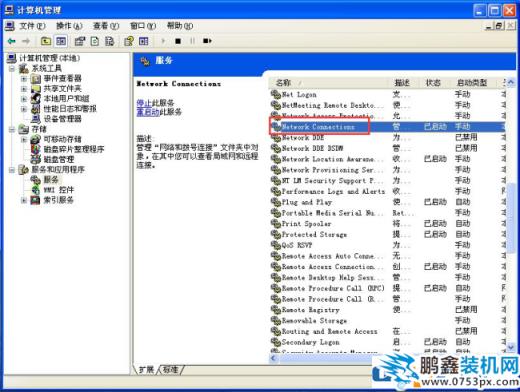Expand the 索引服务 tree node

tap(24, 200)
